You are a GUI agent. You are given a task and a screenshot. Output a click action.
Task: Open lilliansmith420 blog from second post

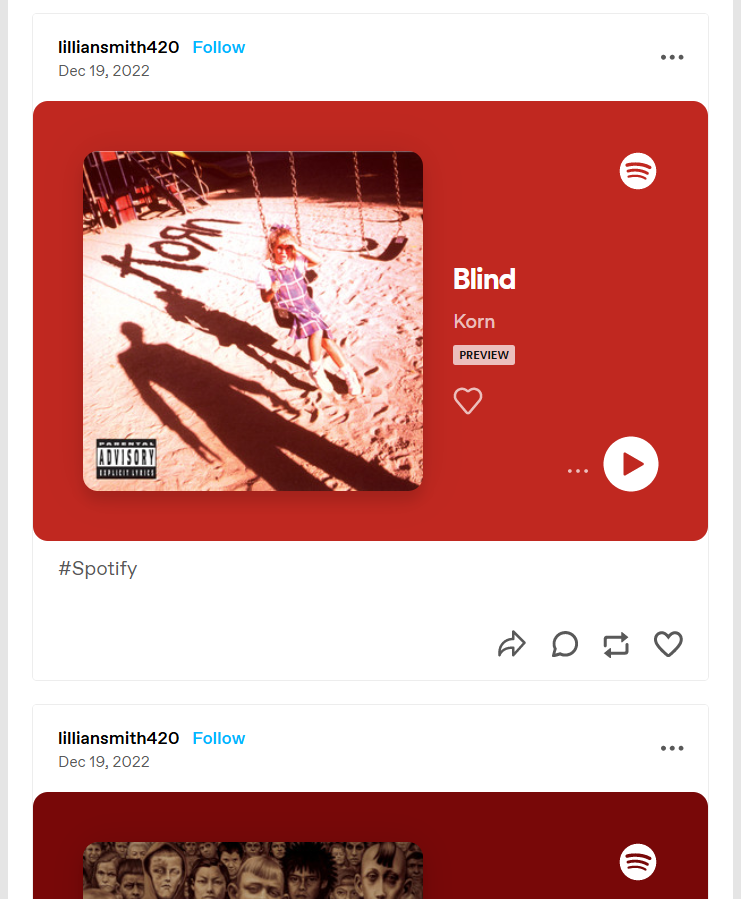(119, 738)
